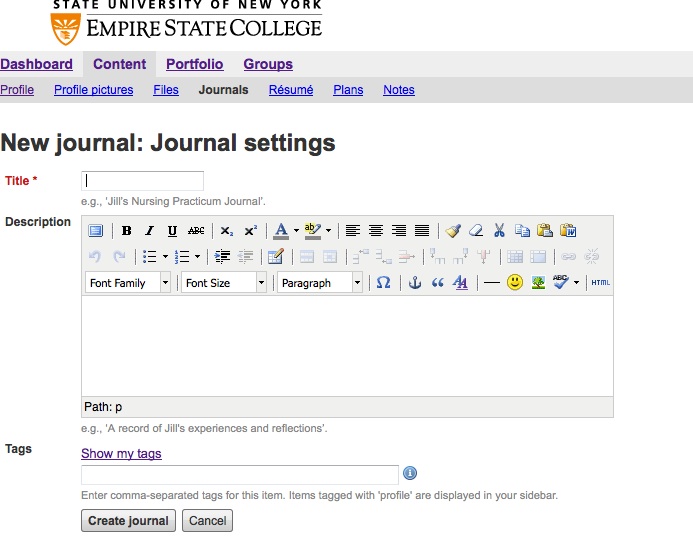Open the Résumé subpage
This screenshot has width=693, height=543.
pyautogui.click(x=291, y=90)
